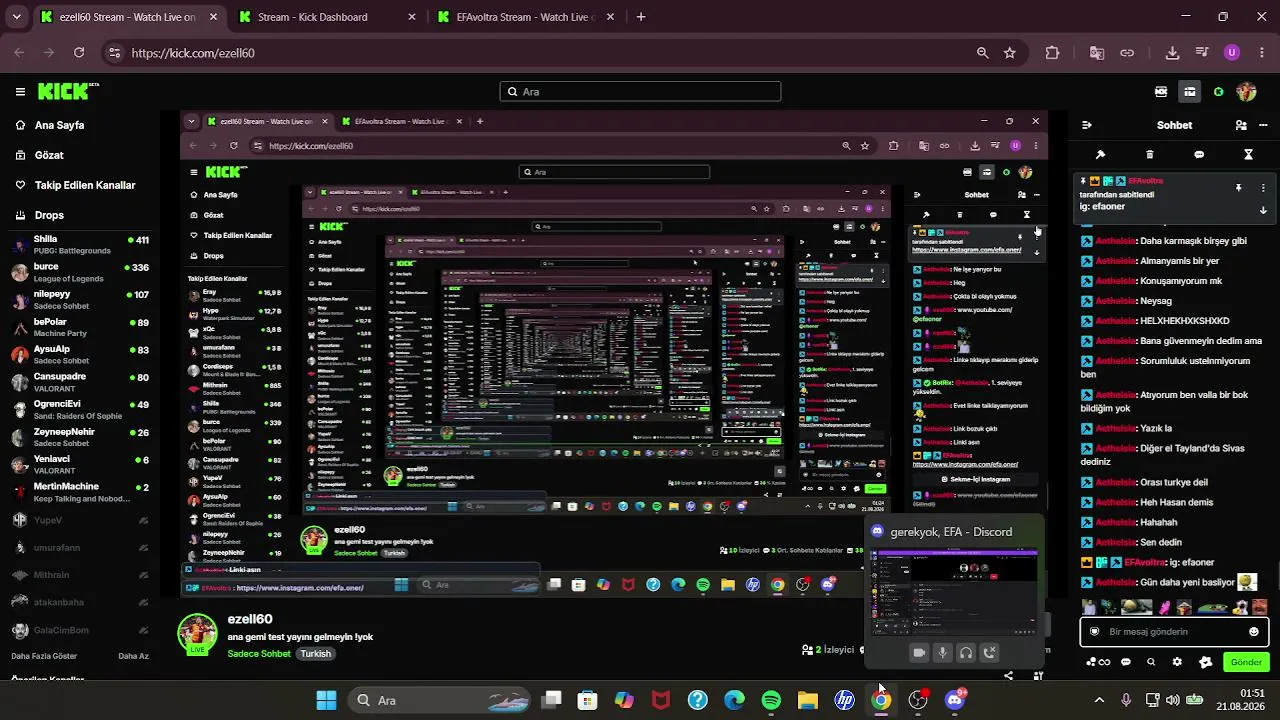Screen dimensions: 1280x720
Task: Open chat search magnifier icon
Action: click(x=1151, y=662)
